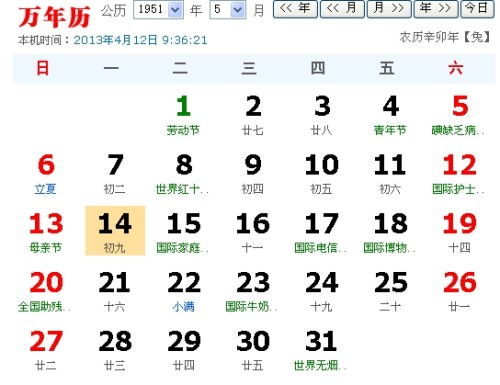
Task: Select May 16 十一
Action: click(253, 232)
